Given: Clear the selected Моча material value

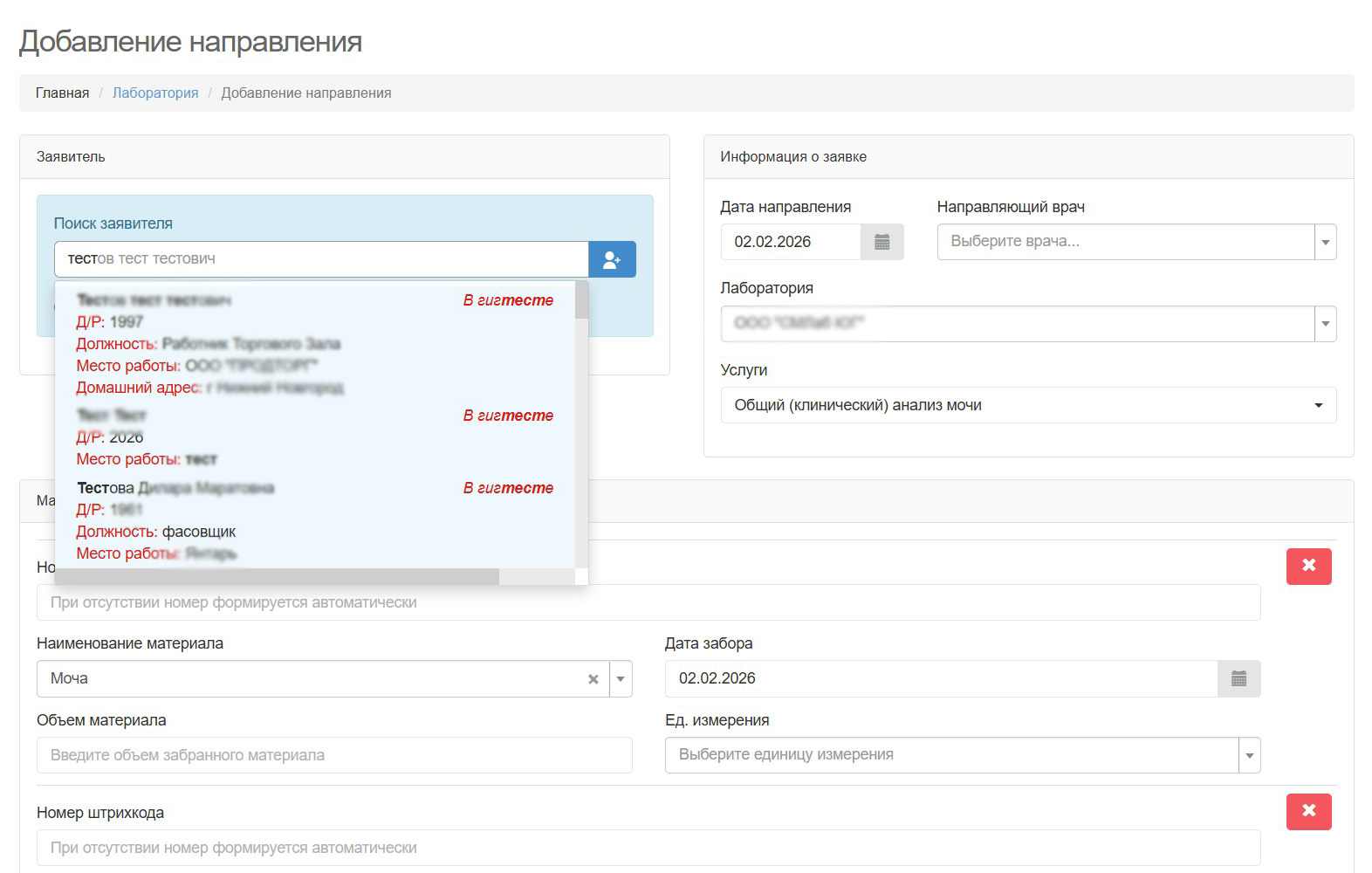Looking at the screenshot, I should click(x=593, y=679).
